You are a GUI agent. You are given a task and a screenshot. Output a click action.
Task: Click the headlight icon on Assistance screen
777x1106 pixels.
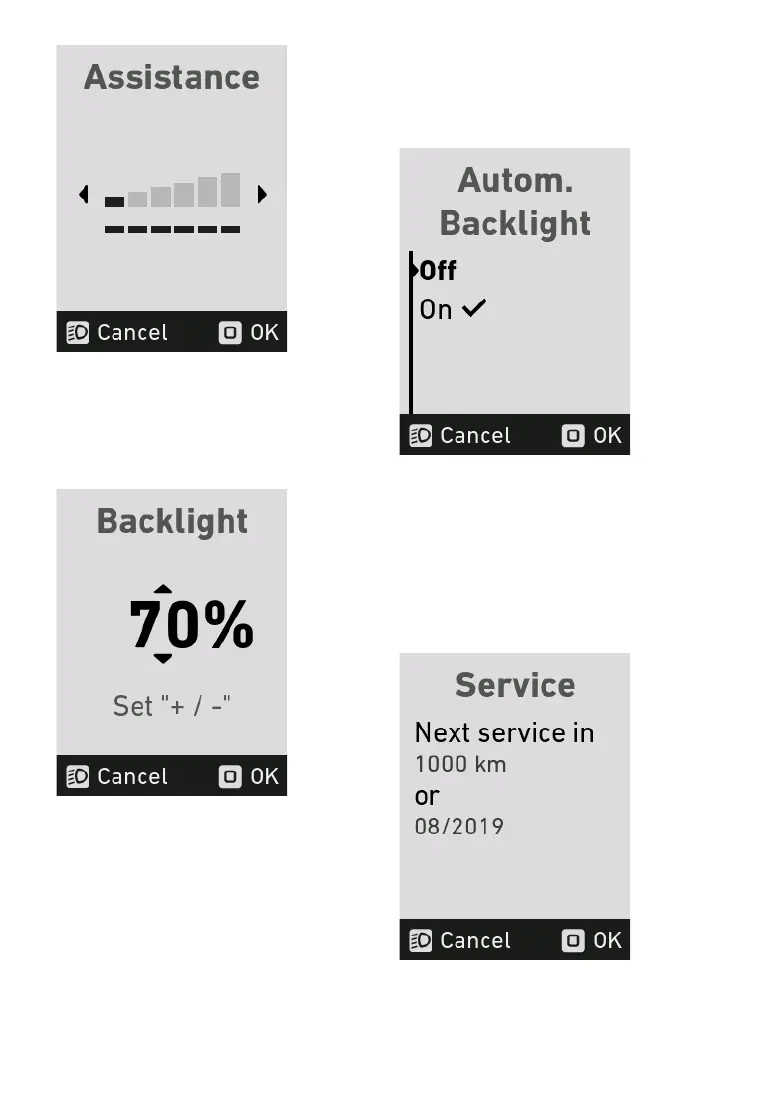pyautogui.click(x=78, y=333)
